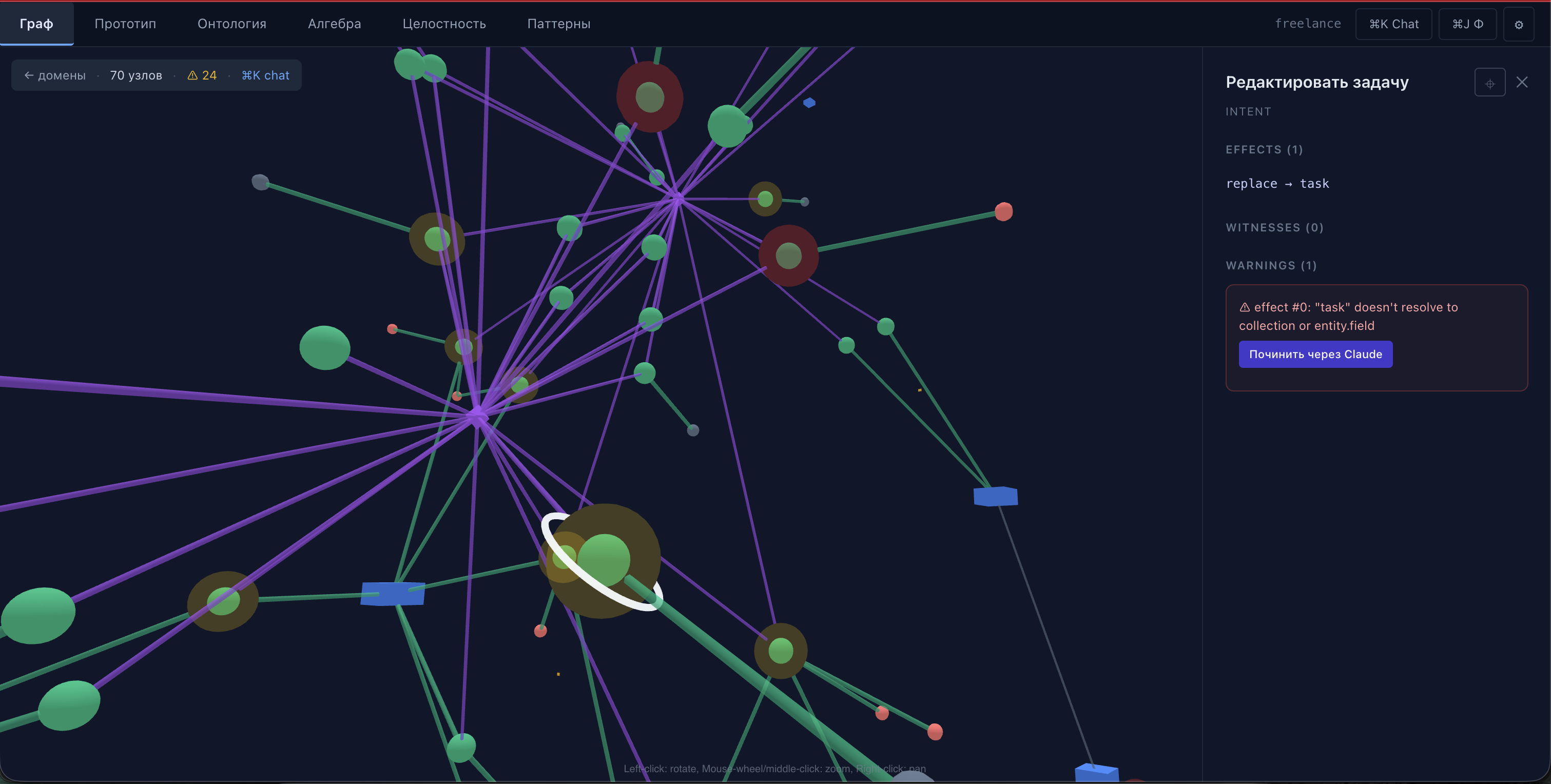Click Починить через Claude button
Image resolution: width=1551 pixels, height=784 pixels.
click(x=1314, y=355)
